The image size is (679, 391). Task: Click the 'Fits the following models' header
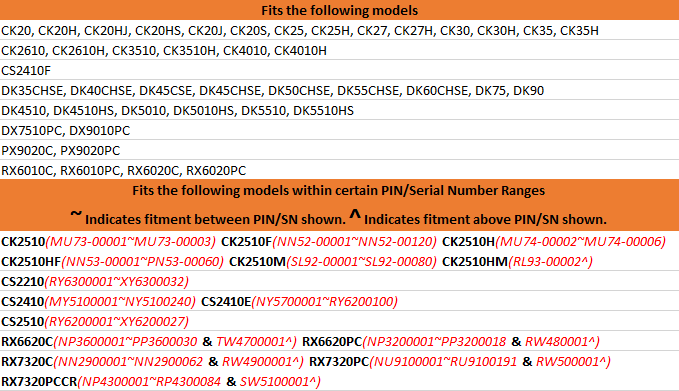tap(340, 10)
